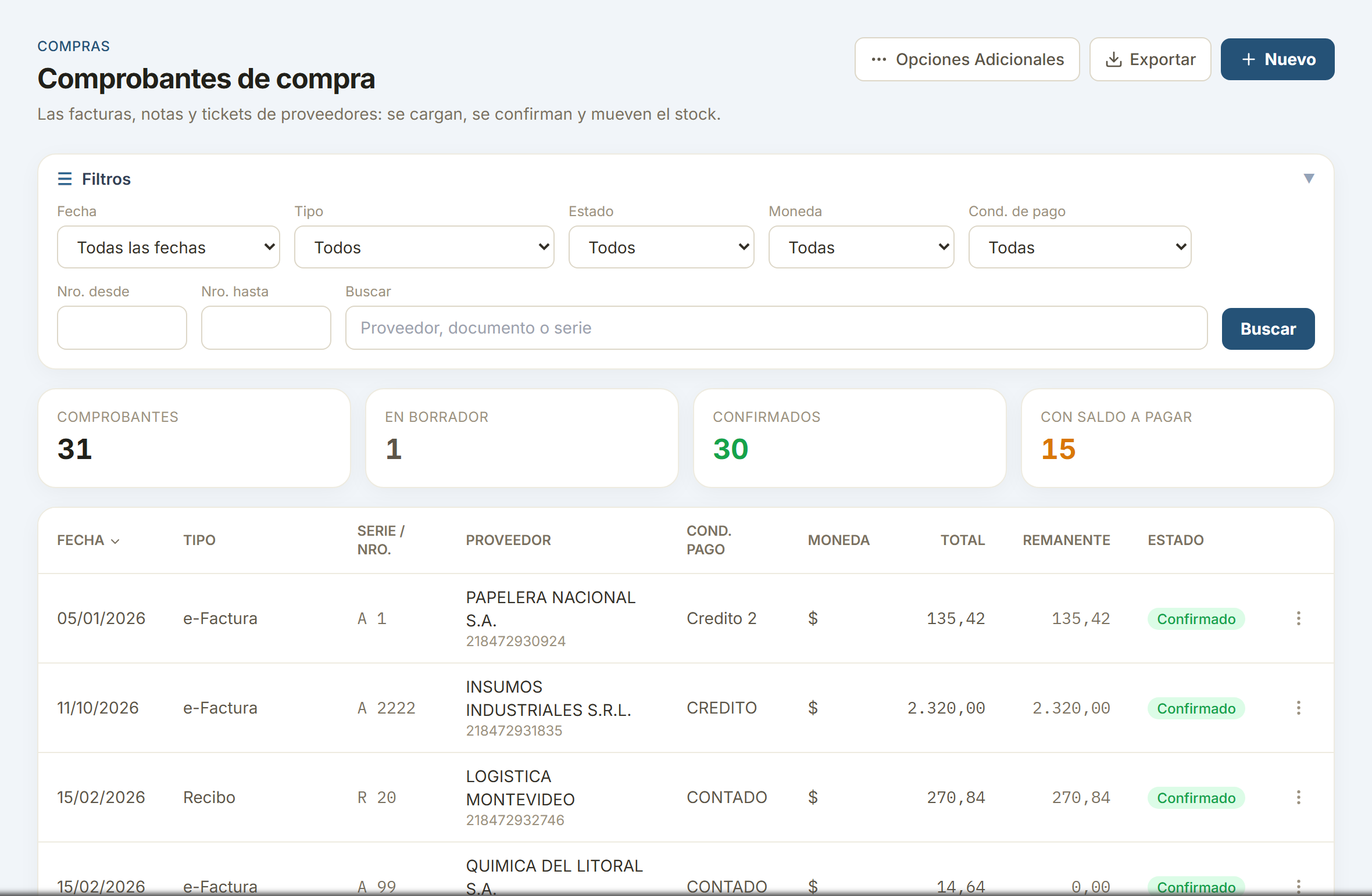
Task: Open the Moneda filter dropdown
Action: pyautogui.click(x=861, y=247)
